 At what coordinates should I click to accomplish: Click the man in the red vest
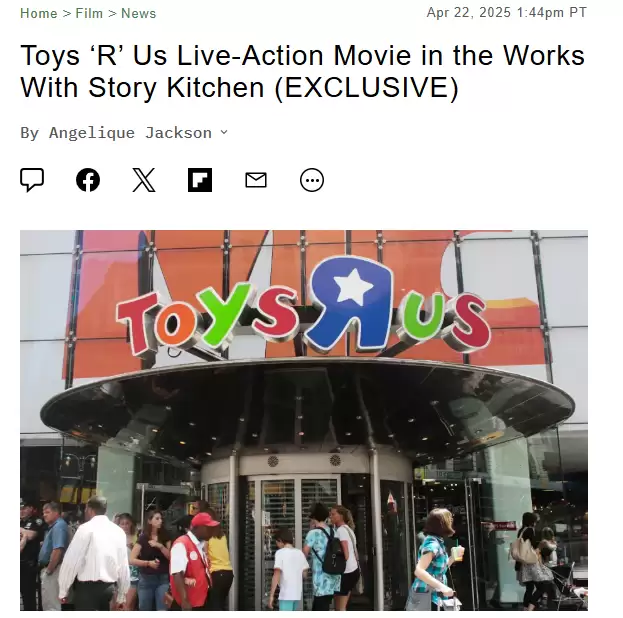tap(192, 564)
